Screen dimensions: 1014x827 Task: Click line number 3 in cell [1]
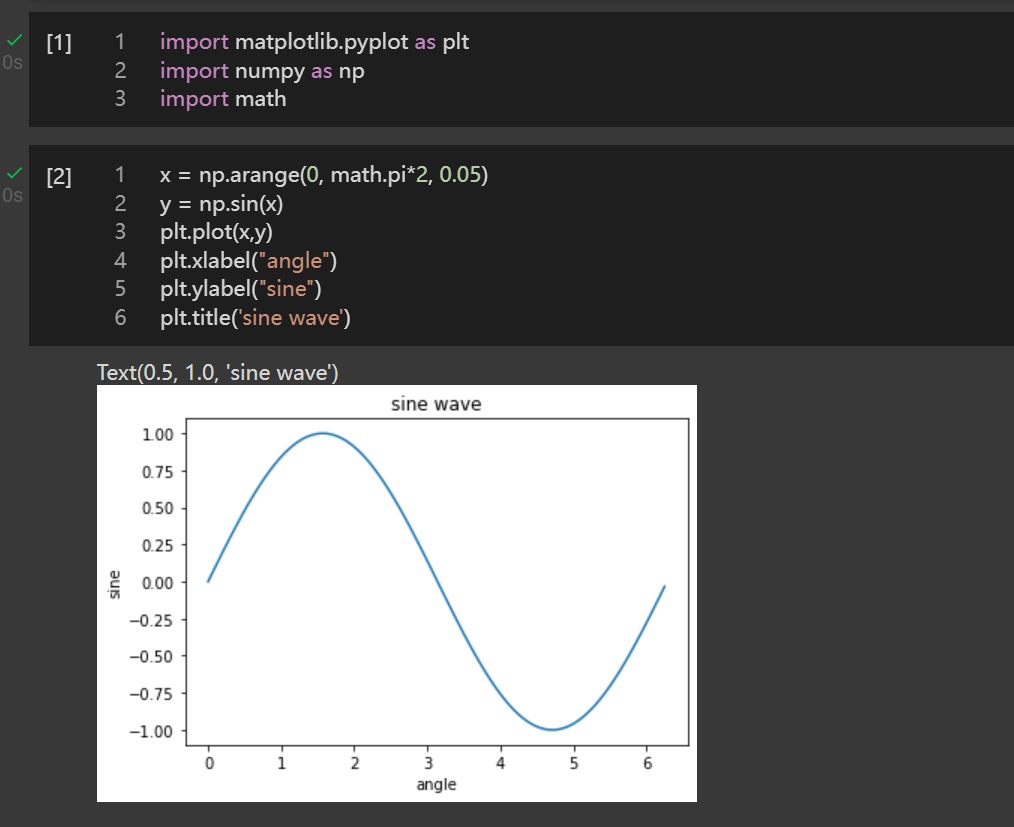[120, 98]
